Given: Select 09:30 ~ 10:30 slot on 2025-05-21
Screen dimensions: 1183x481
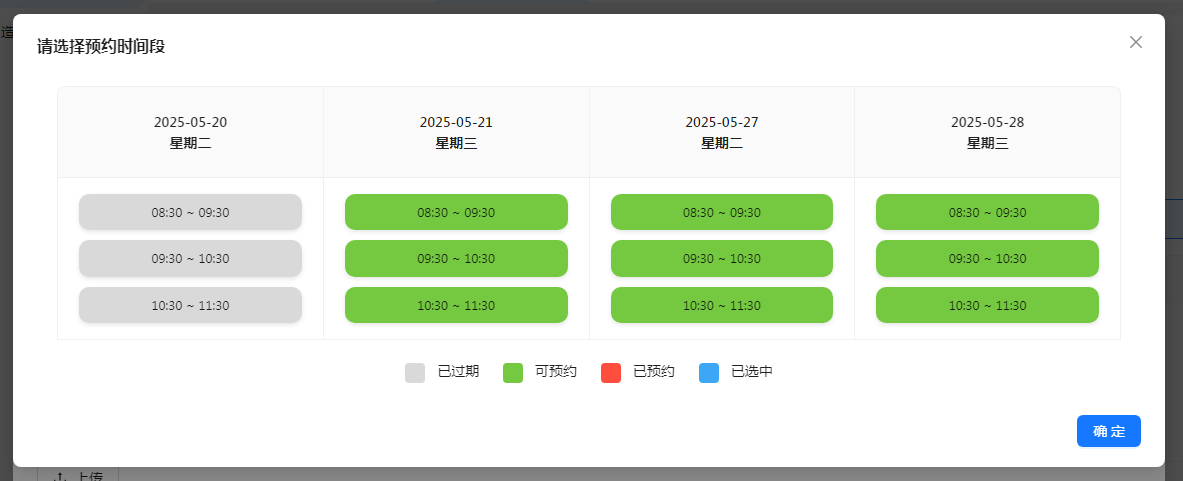Looking at the screenshot, I should 456,259.
